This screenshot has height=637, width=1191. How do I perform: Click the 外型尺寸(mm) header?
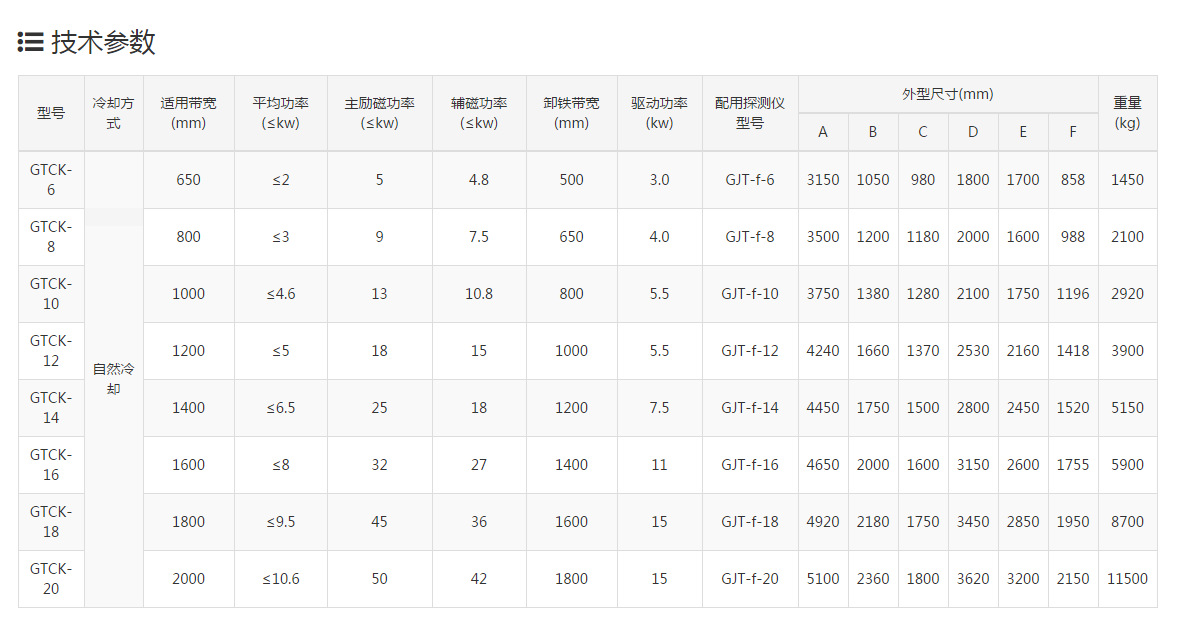coord(947,94)
